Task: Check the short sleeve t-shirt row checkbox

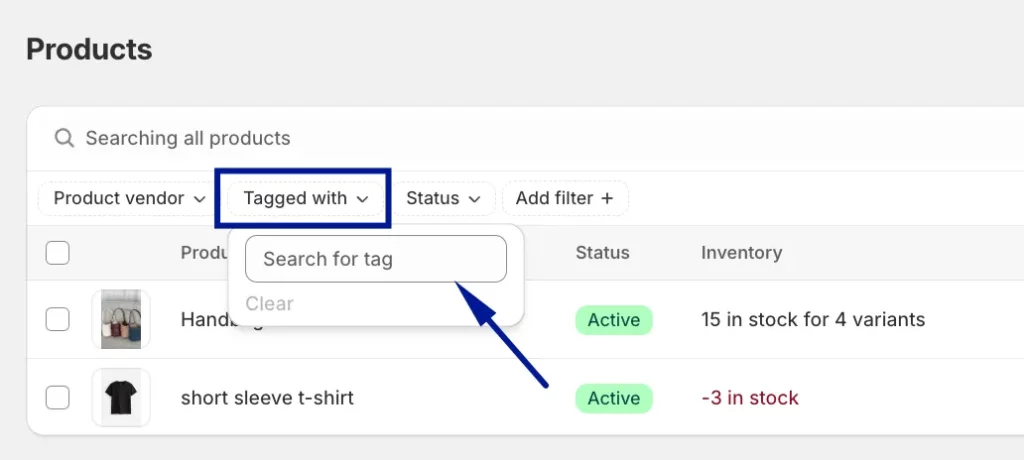Action: tap(58, 398)
